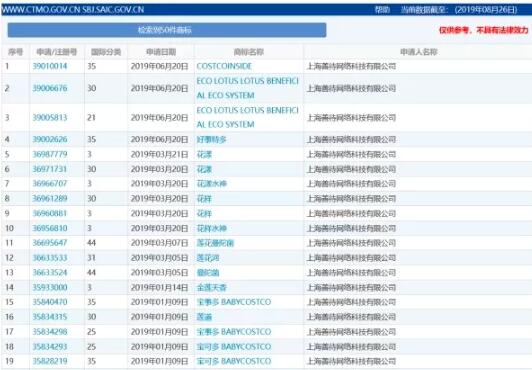
Task: Open BABYCOSTCO trademark in row 17
Action: tap(234, 332)
